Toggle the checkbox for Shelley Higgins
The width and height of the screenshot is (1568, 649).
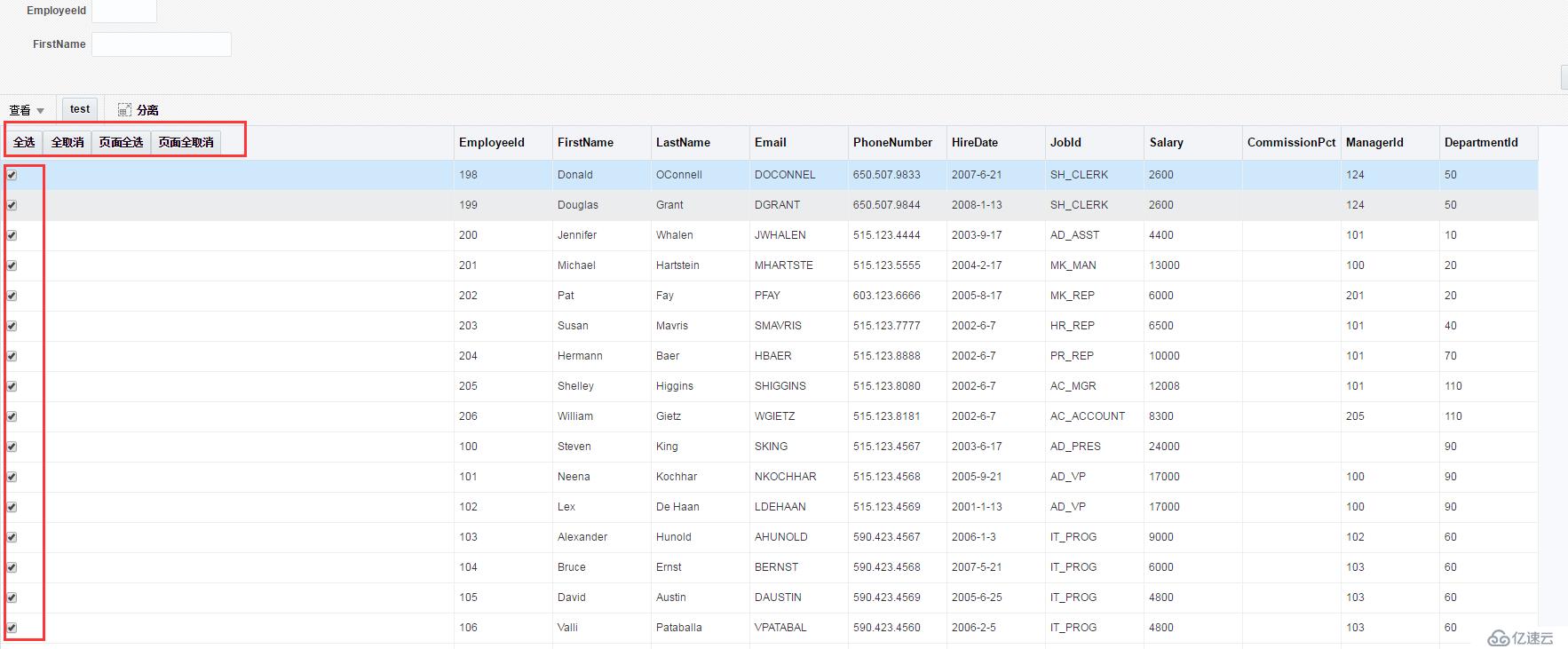coord(12,386)
